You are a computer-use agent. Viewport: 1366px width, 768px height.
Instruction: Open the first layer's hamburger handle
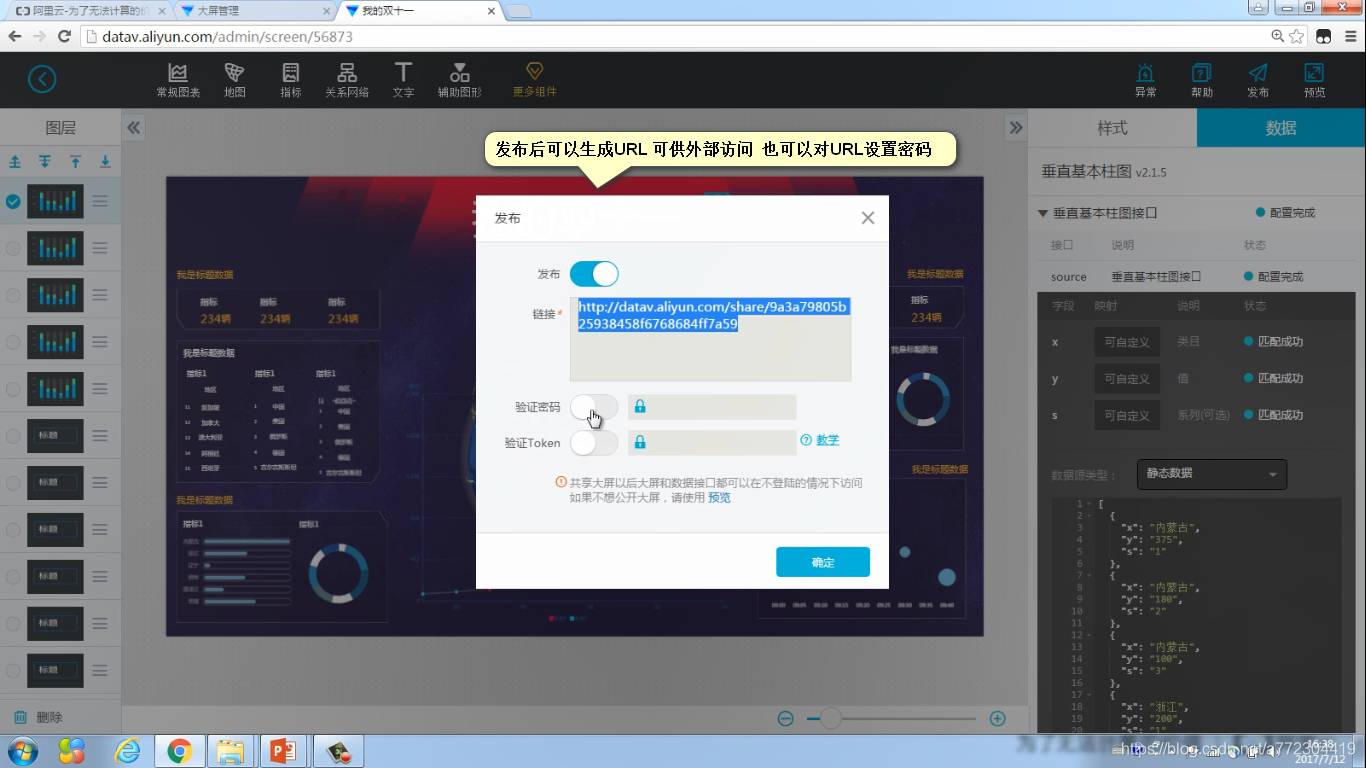[100, 201]
